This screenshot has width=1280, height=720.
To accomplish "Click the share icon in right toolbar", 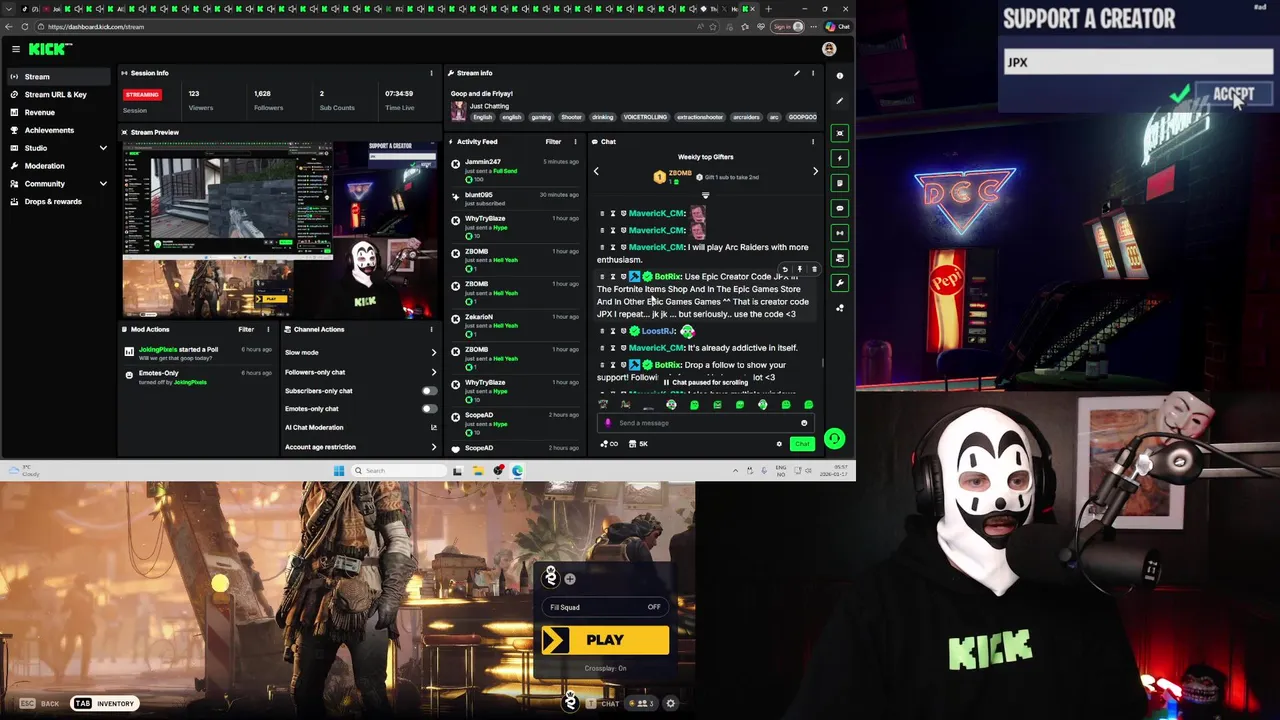I will tap(840, 308).
